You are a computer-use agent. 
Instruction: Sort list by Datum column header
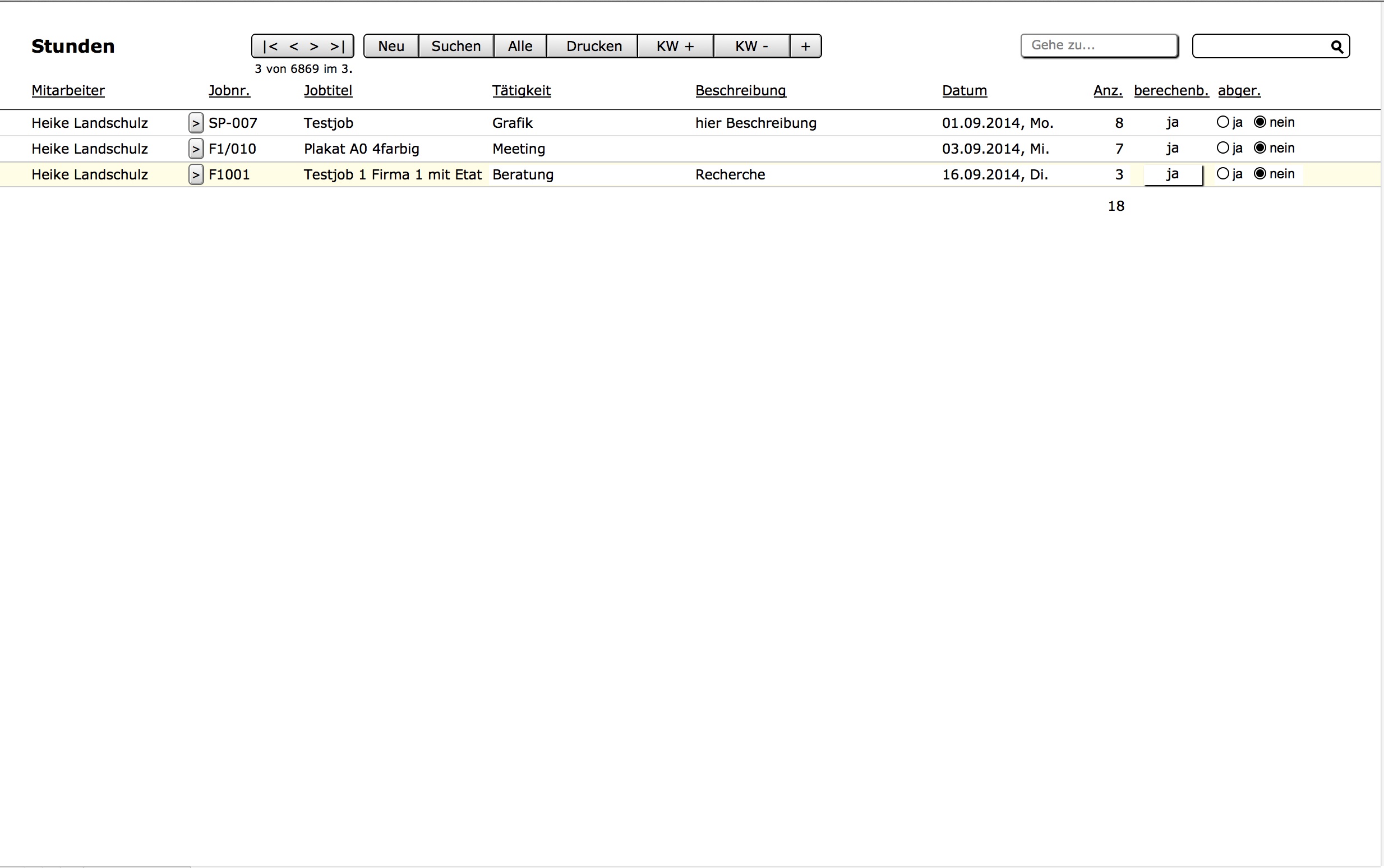coord(965,91)
